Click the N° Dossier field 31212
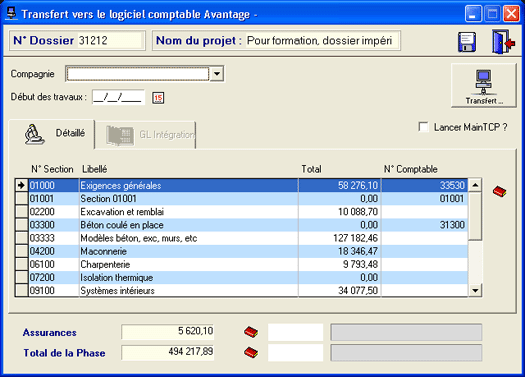The image size is (525, 377). [111, 41]
